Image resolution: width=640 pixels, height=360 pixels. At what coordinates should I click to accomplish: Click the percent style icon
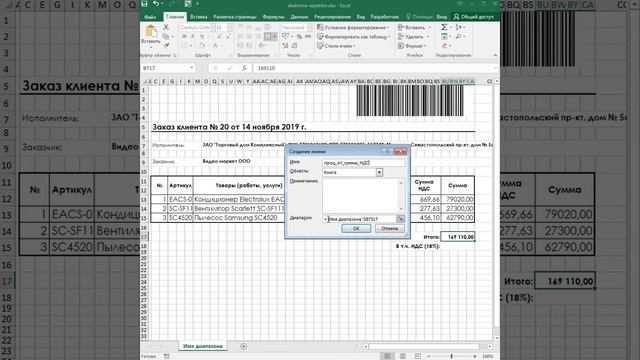pyautogui.click(x=299, y=37)
